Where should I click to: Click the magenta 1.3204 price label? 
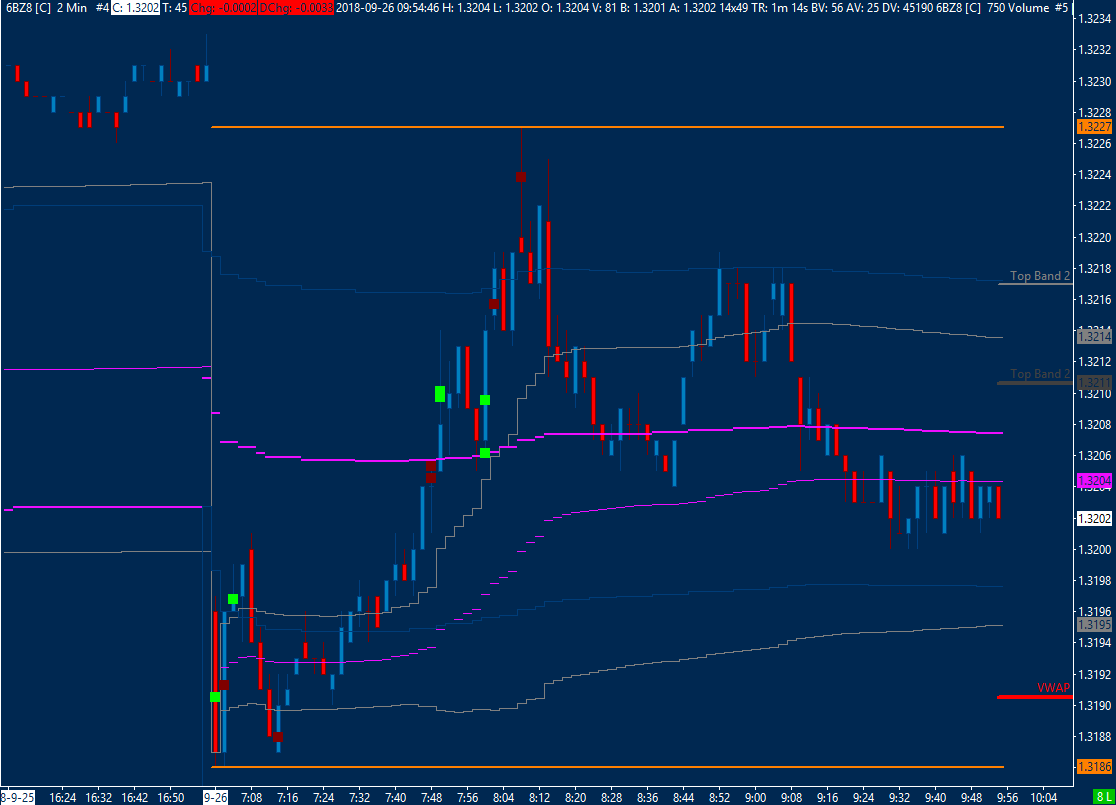[x=1095, y=480]
